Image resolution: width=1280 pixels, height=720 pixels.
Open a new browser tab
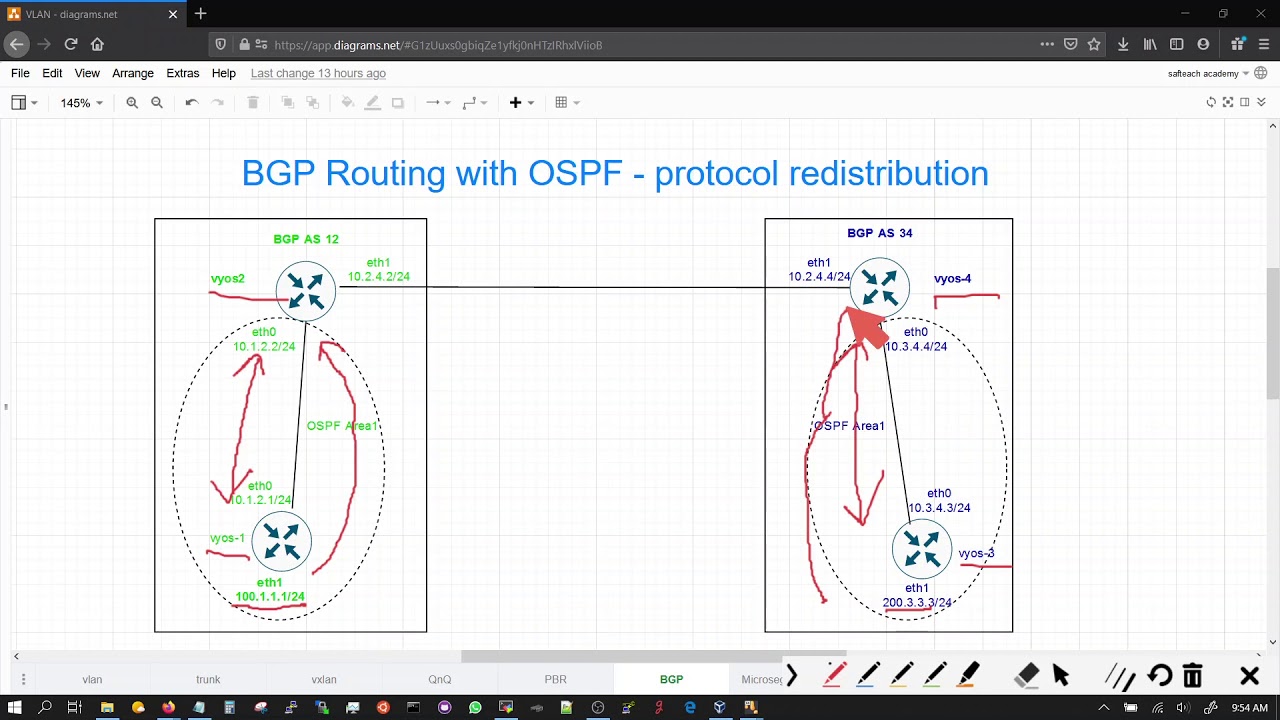point(201,14)
